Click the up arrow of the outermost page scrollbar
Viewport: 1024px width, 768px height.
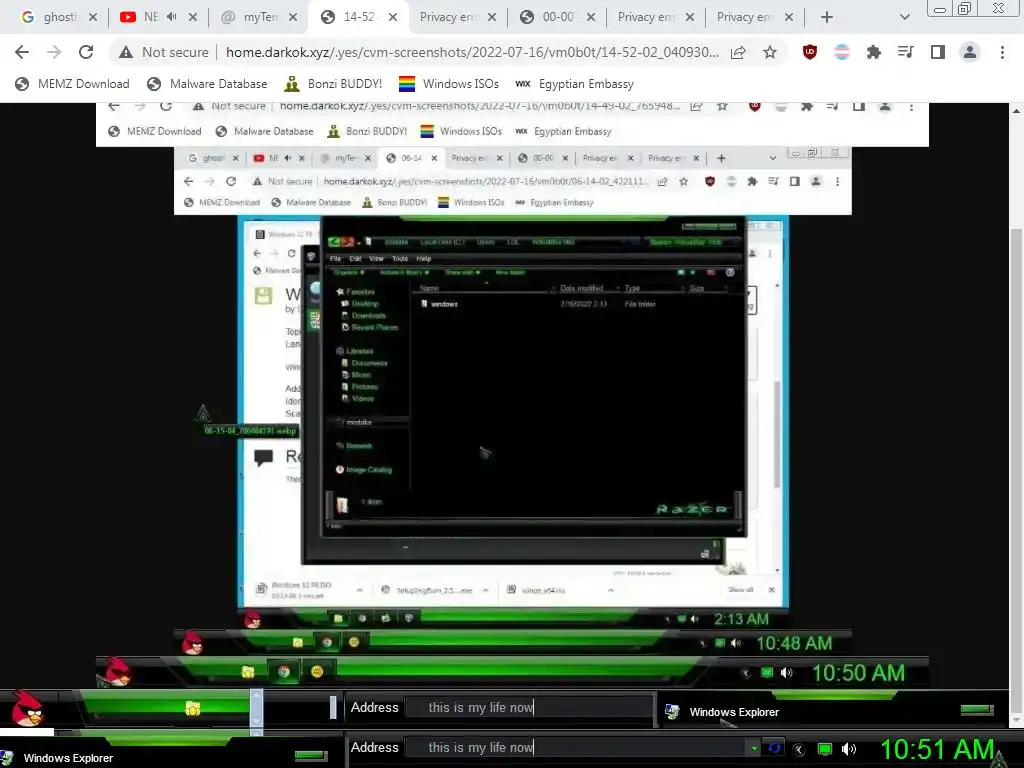click(1016, 111)
